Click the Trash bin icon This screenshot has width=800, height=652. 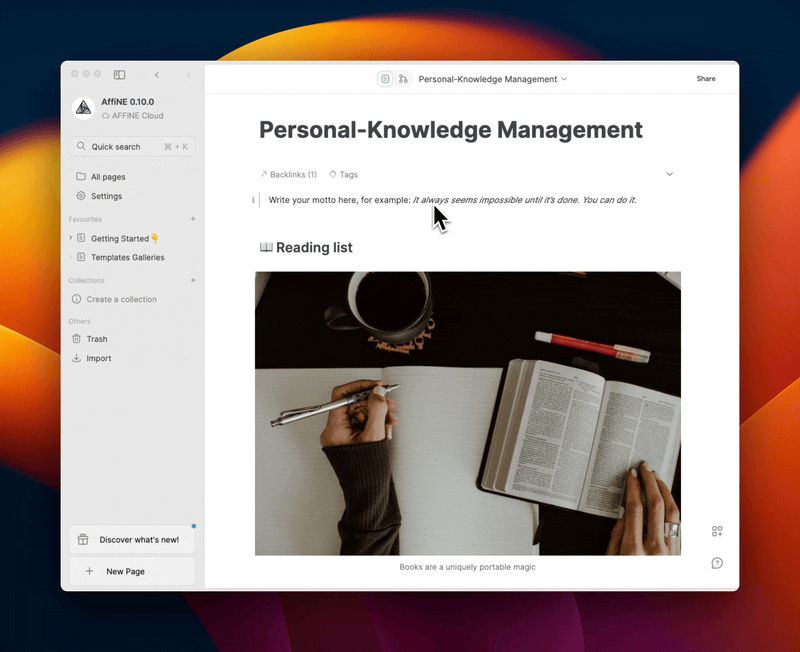(x=77, y=339)
